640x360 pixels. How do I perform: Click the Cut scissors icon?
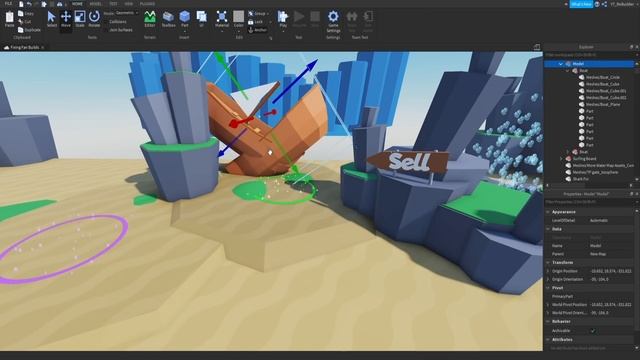pyautogui.click(x=21, y=22)
